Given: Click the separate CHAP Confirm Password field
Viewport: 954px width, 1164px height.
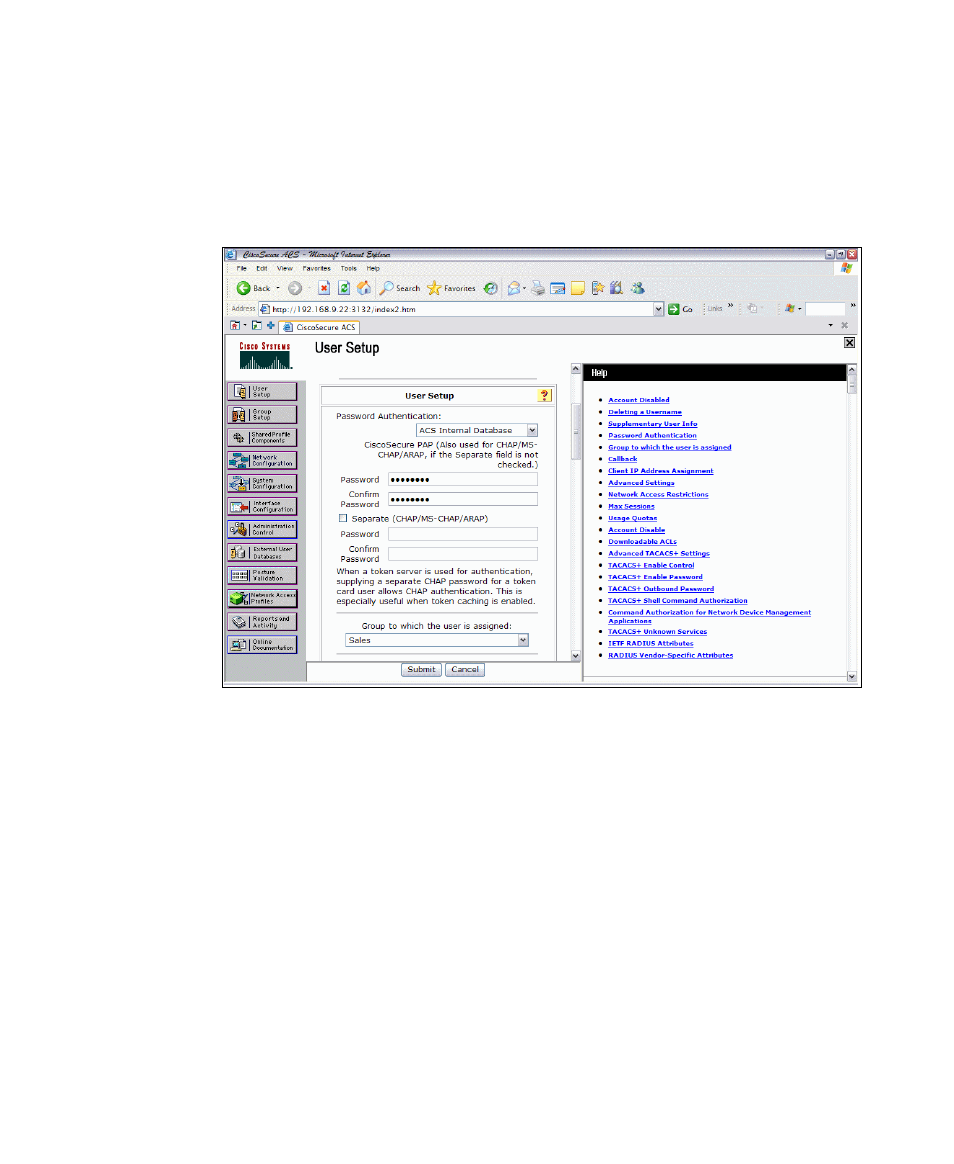Looking at the screenshot, I should click(x=463, y=554).
